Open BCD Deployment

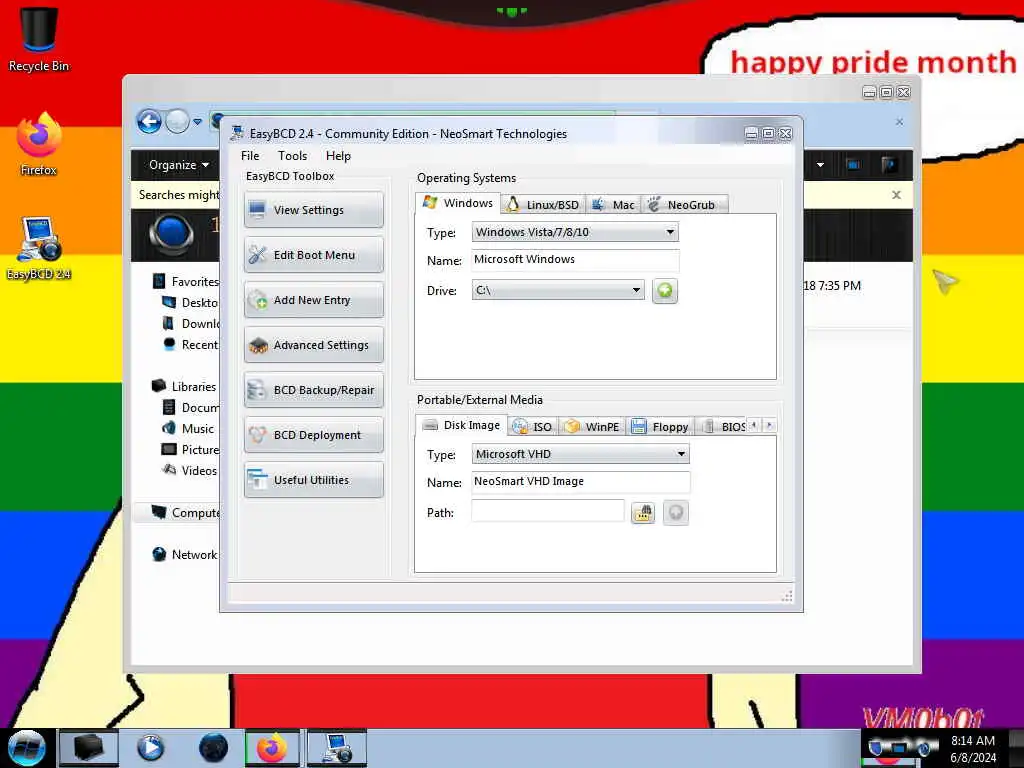313,435
